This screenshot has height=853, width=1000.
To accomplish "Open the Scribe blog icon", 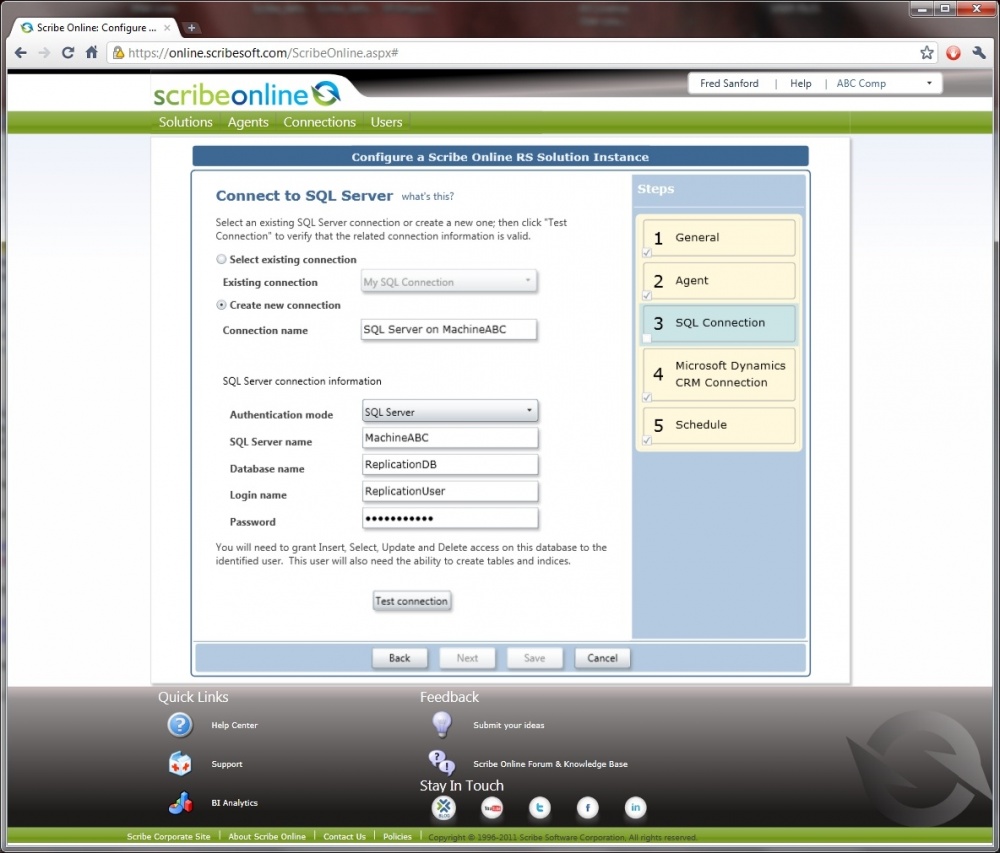I will (x=444, y=808).
